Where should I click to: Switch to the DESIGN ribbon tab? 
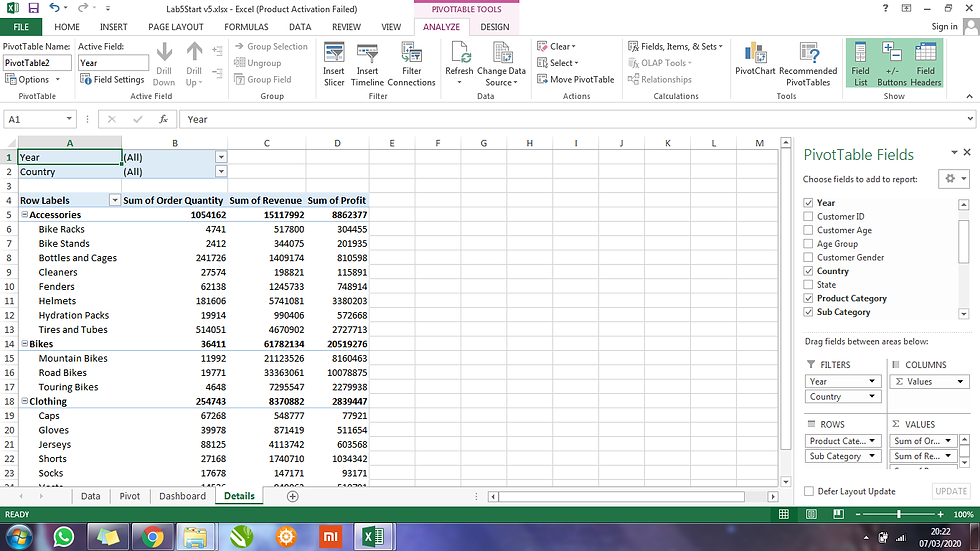point(495,27)
